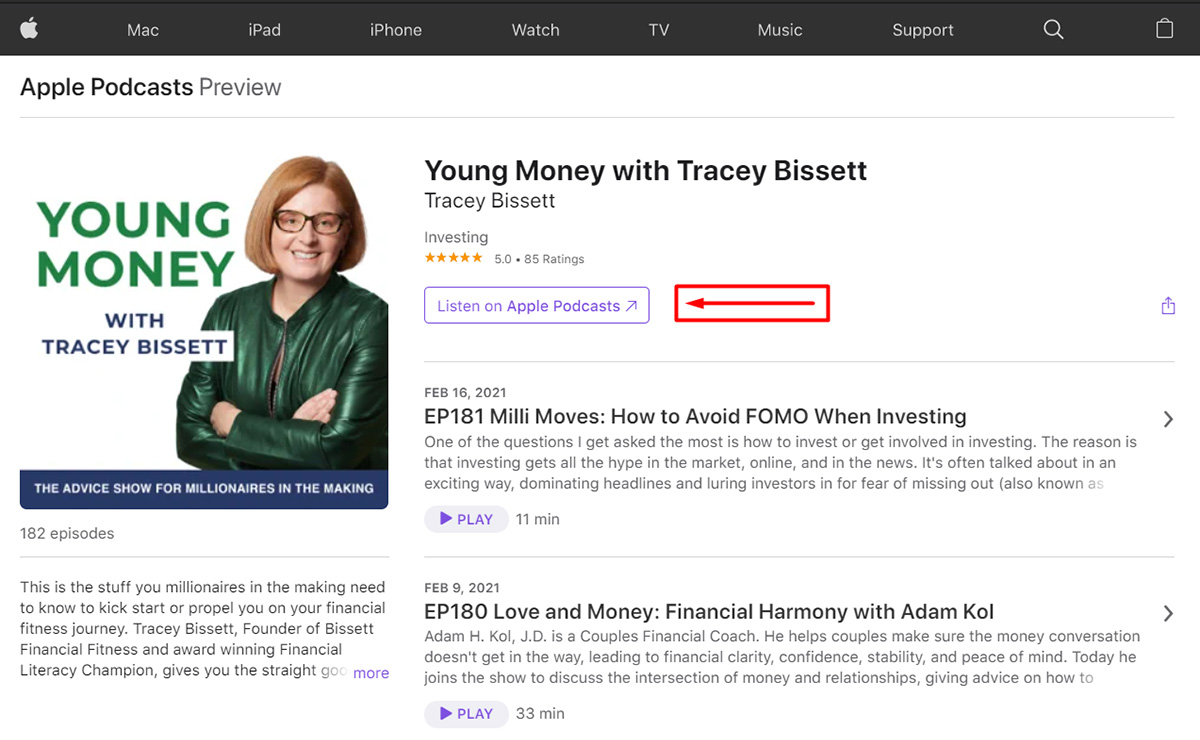This screenshot has width=1200, height=740.
Task: Go to the iPad menu item
Action: coord(264,30)
